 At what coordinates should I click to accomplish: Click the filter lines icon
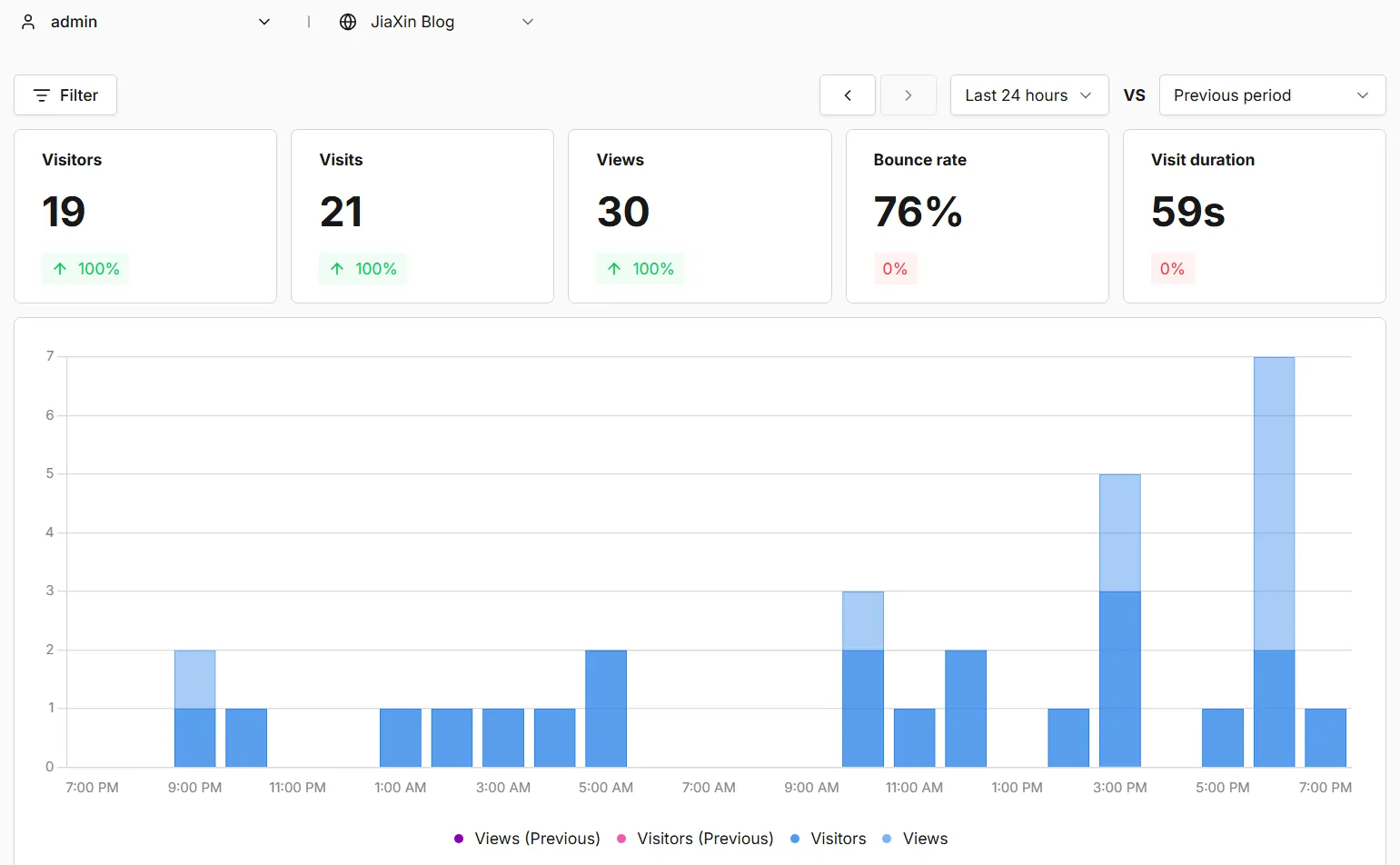(41, 95)
